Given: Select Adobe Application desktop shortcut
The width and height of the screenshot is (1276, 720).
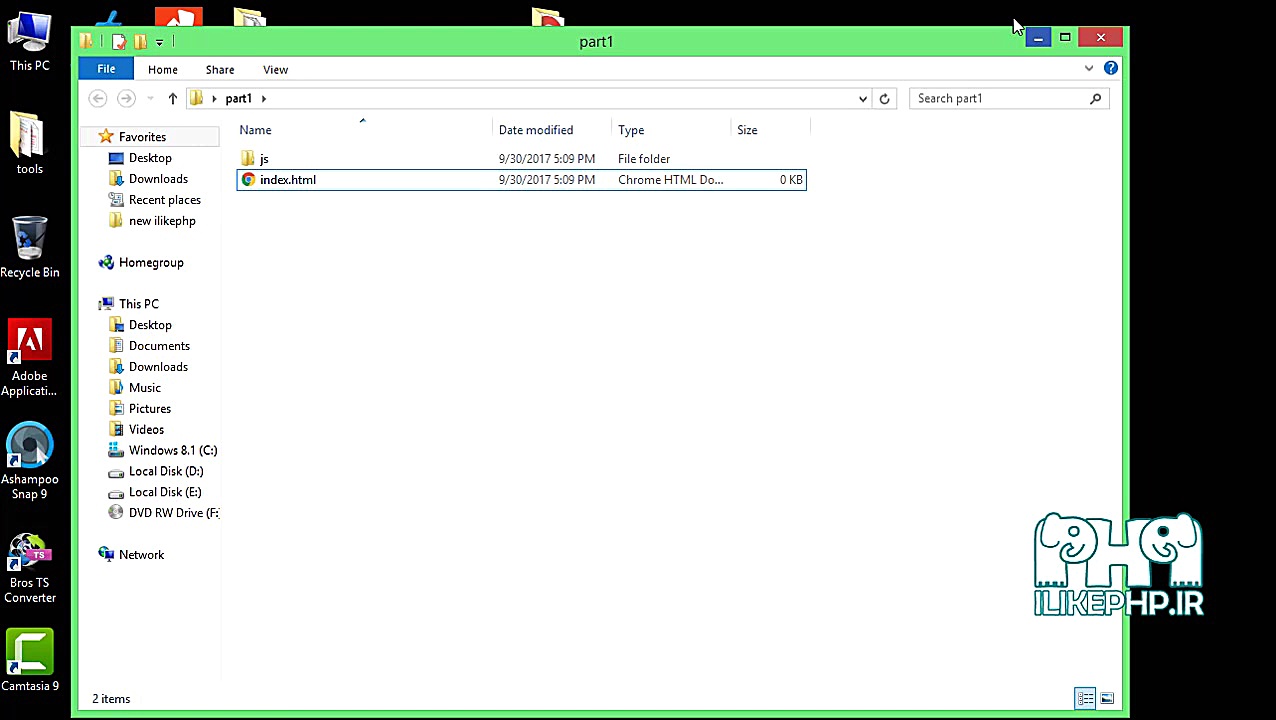Looking at the screenshot, I should [30, 358].
